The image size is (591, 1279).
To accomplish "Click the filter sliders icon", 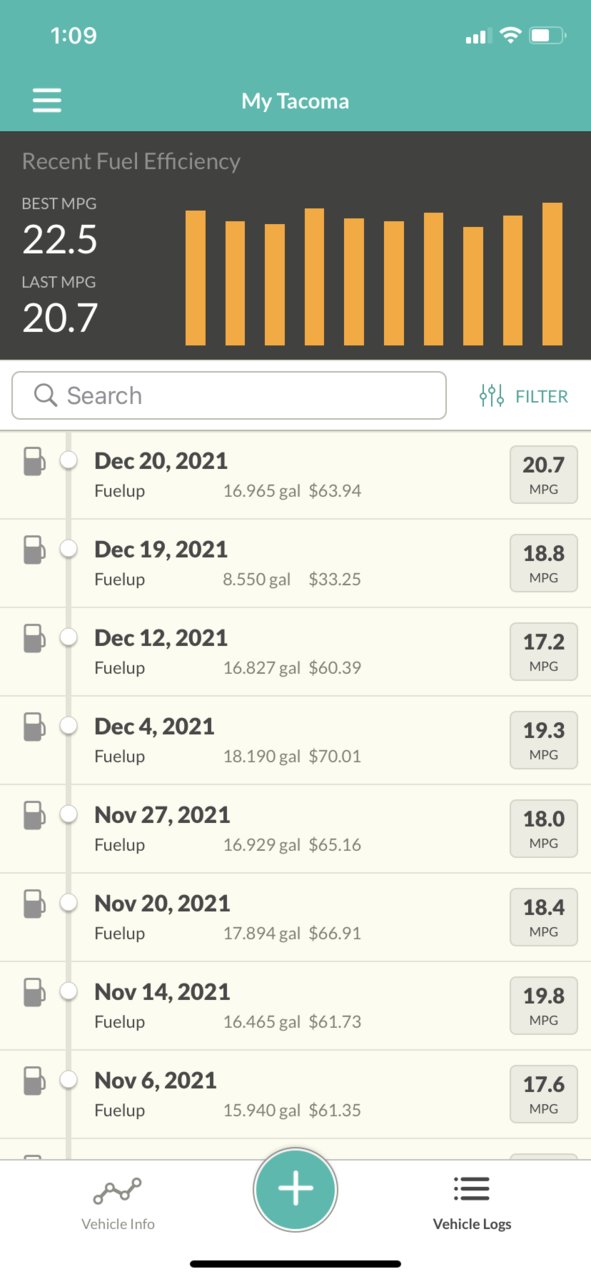I will (x=491, y=396).
